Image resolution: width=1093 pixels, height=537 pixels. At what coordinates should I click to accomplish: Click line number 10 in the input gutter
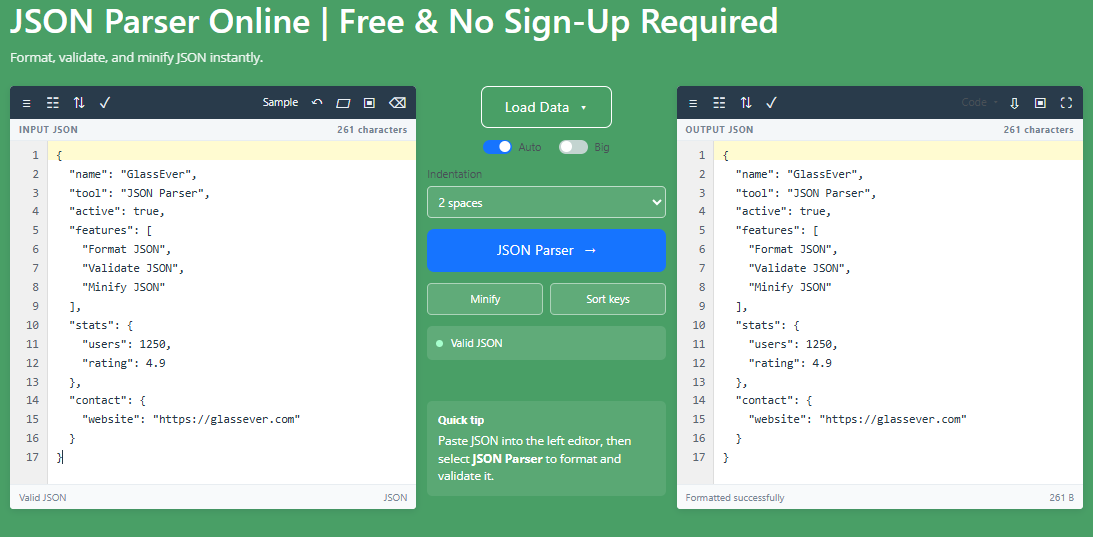tap(32, 326)
